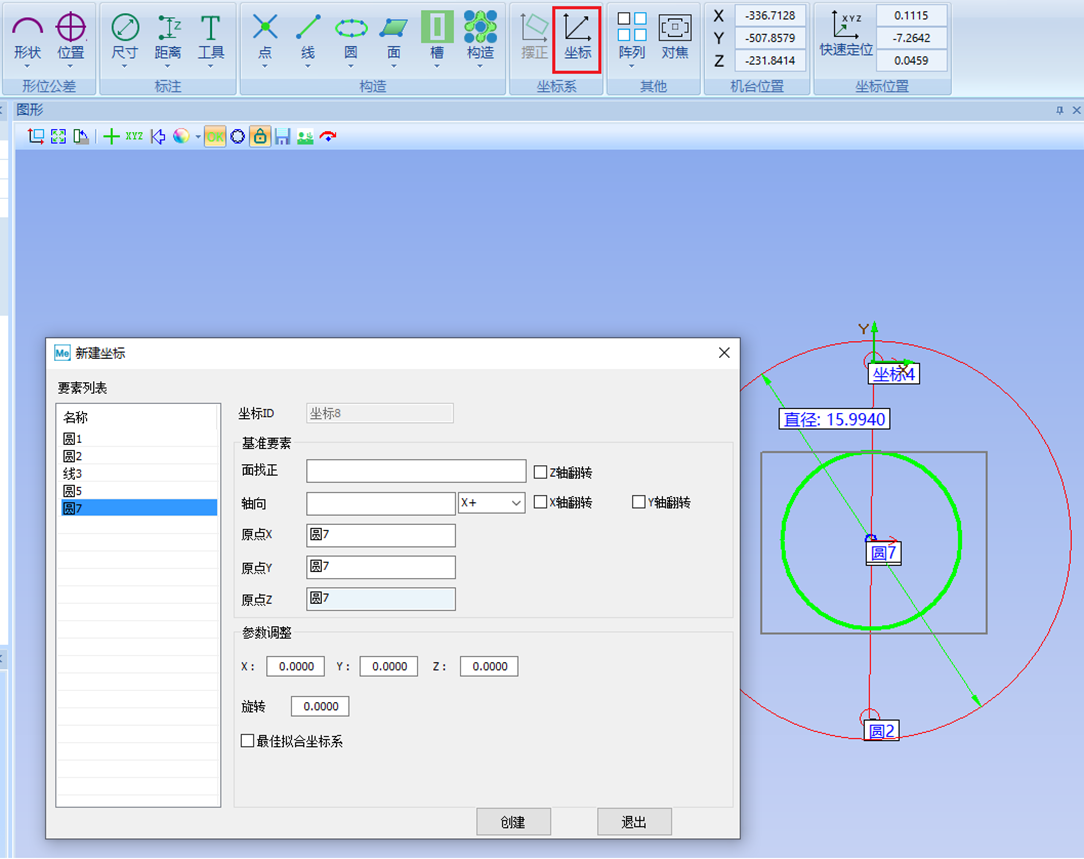Open the X+ axis direction dropdown

(x=516, y=503)
